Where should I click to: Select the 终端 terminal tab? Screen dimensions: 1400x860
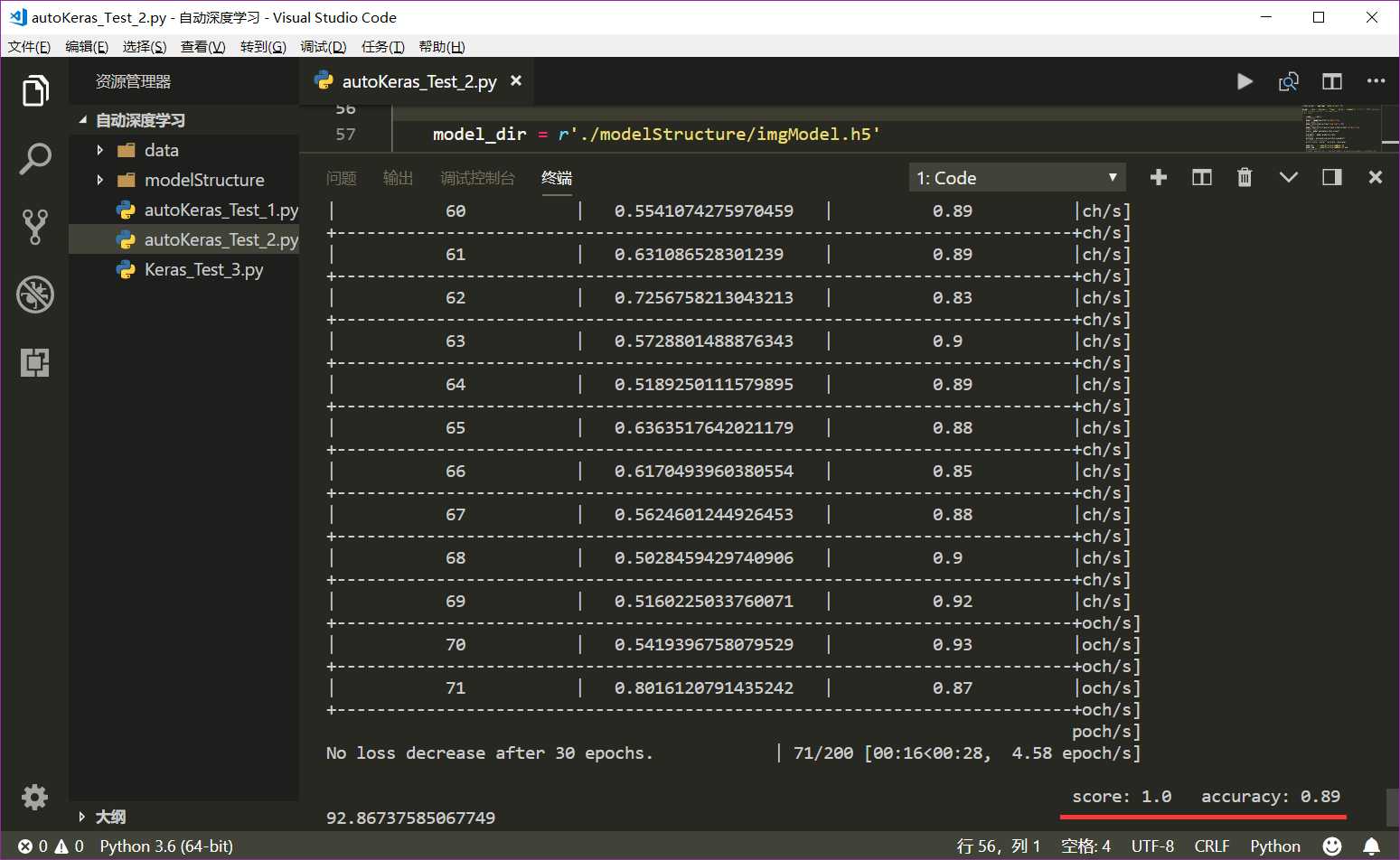click(557, 178)
